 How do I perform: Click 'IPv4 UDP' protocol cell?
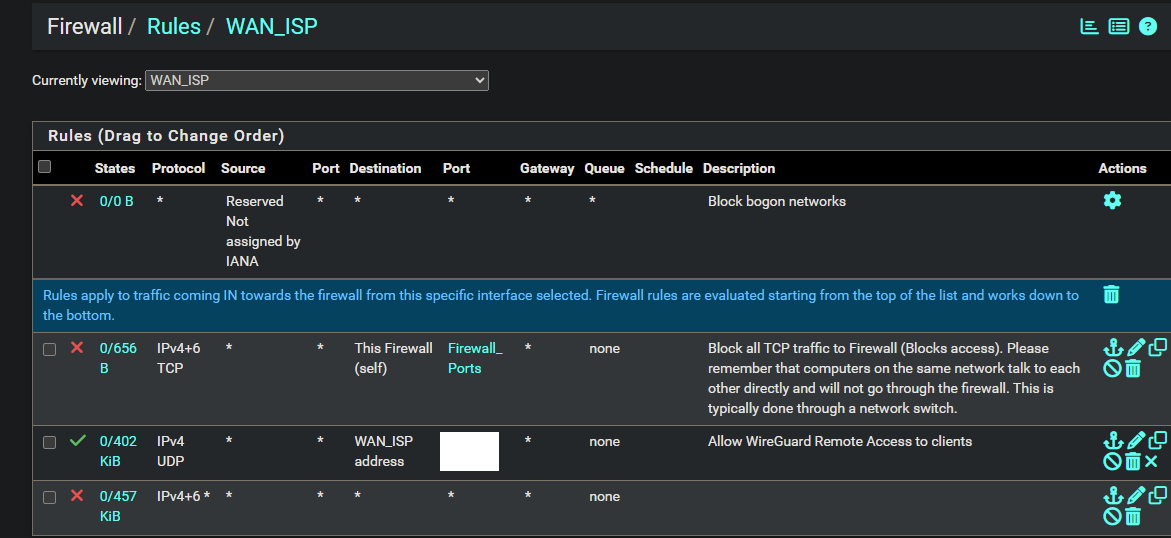(x=170, y=451)
